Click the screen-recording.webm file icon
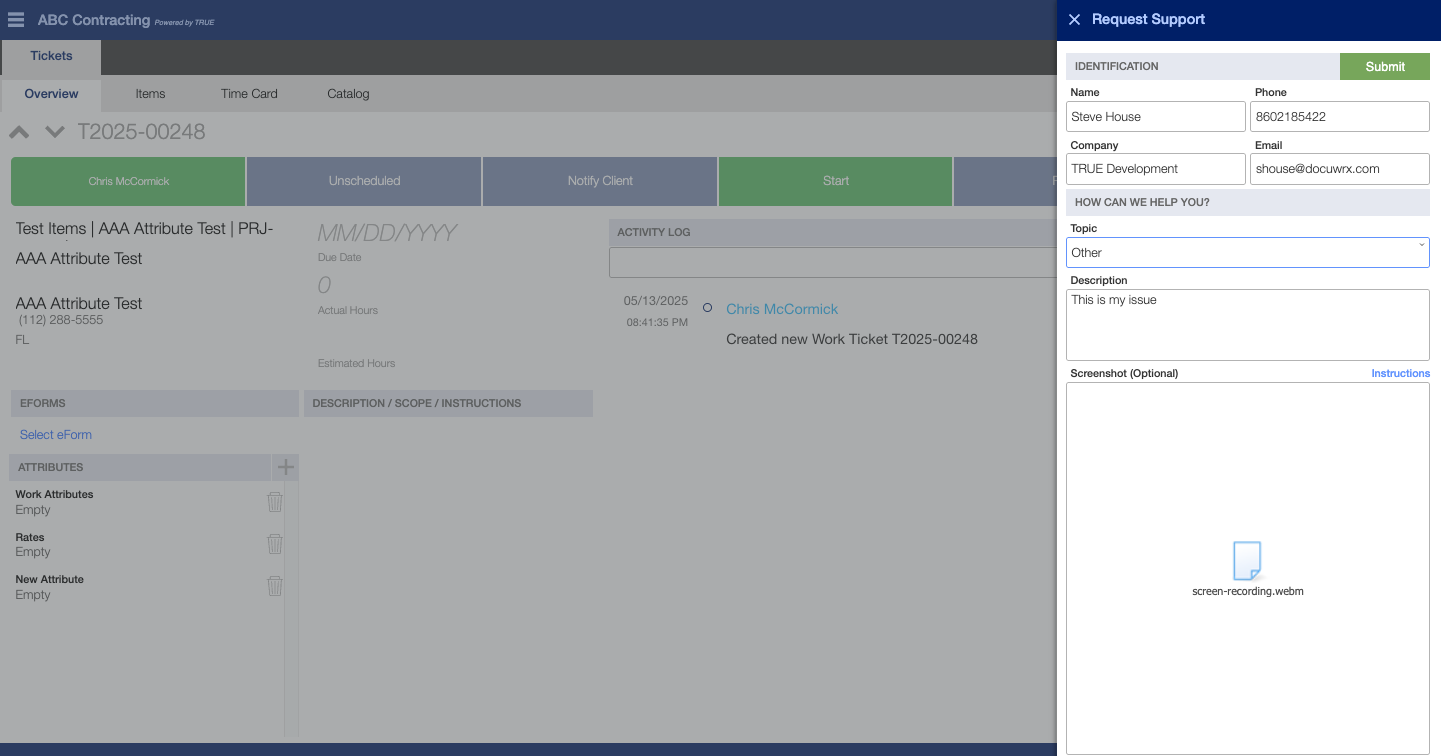This screenshot has width=1441, height=756. [x=1247, y=560]
